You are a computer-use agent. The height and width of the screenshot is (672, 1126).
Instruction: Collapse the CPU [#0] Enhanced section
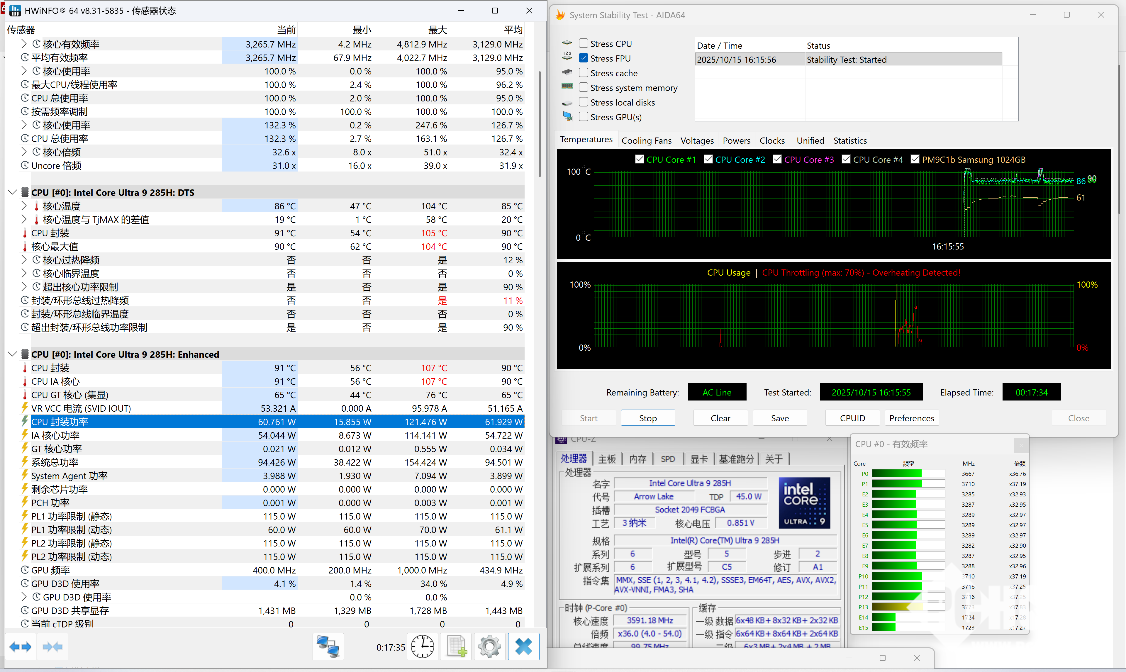12,354
